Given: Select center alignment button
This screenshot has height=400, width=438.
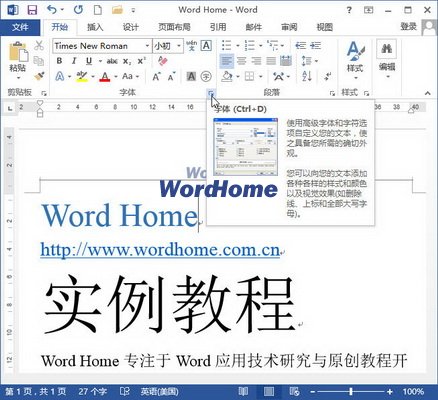Looking at the screenshot, I should click(x=242, y=61).
